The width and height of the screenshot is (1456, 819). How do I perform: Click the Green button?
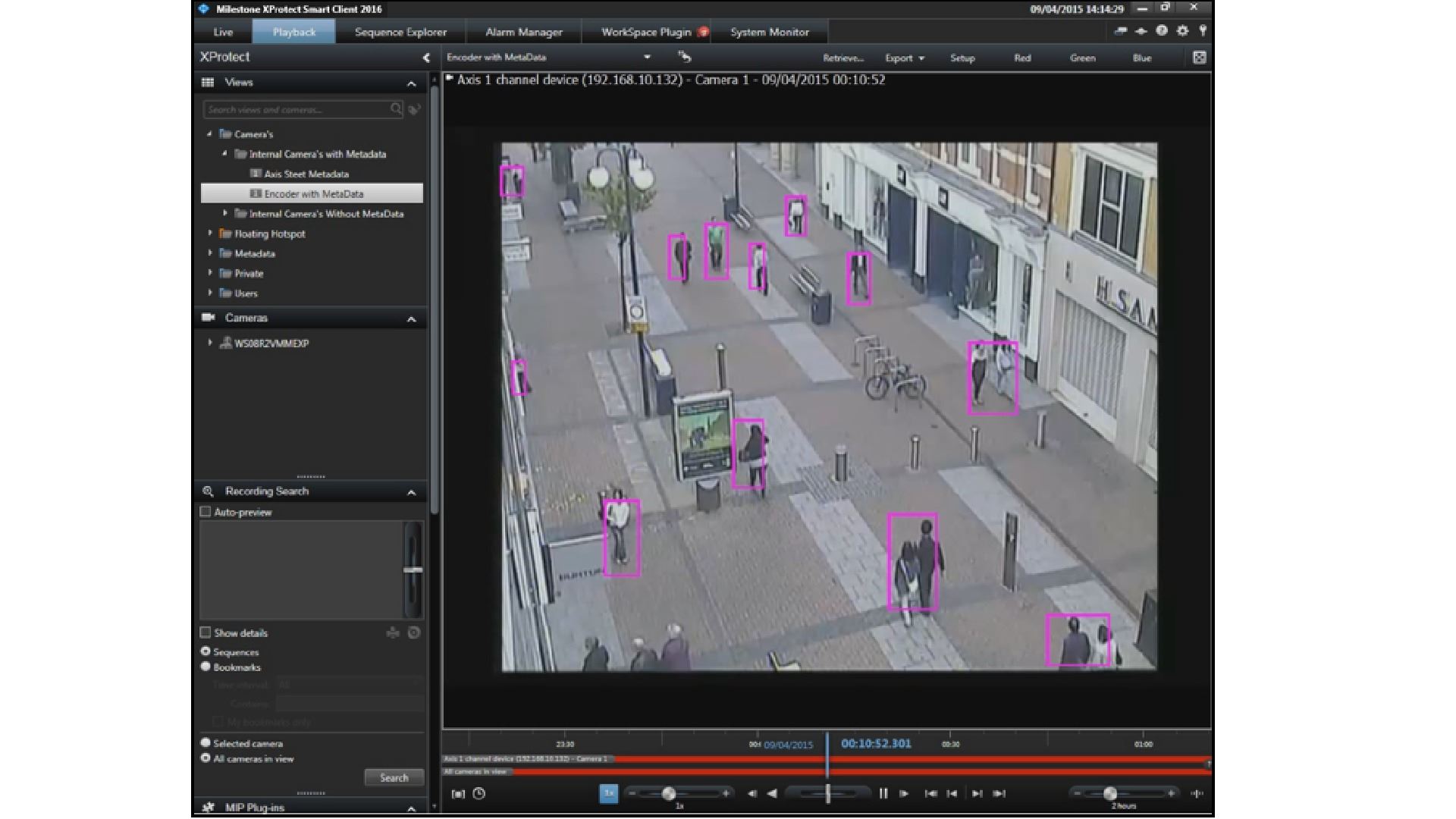point(1082,58)
